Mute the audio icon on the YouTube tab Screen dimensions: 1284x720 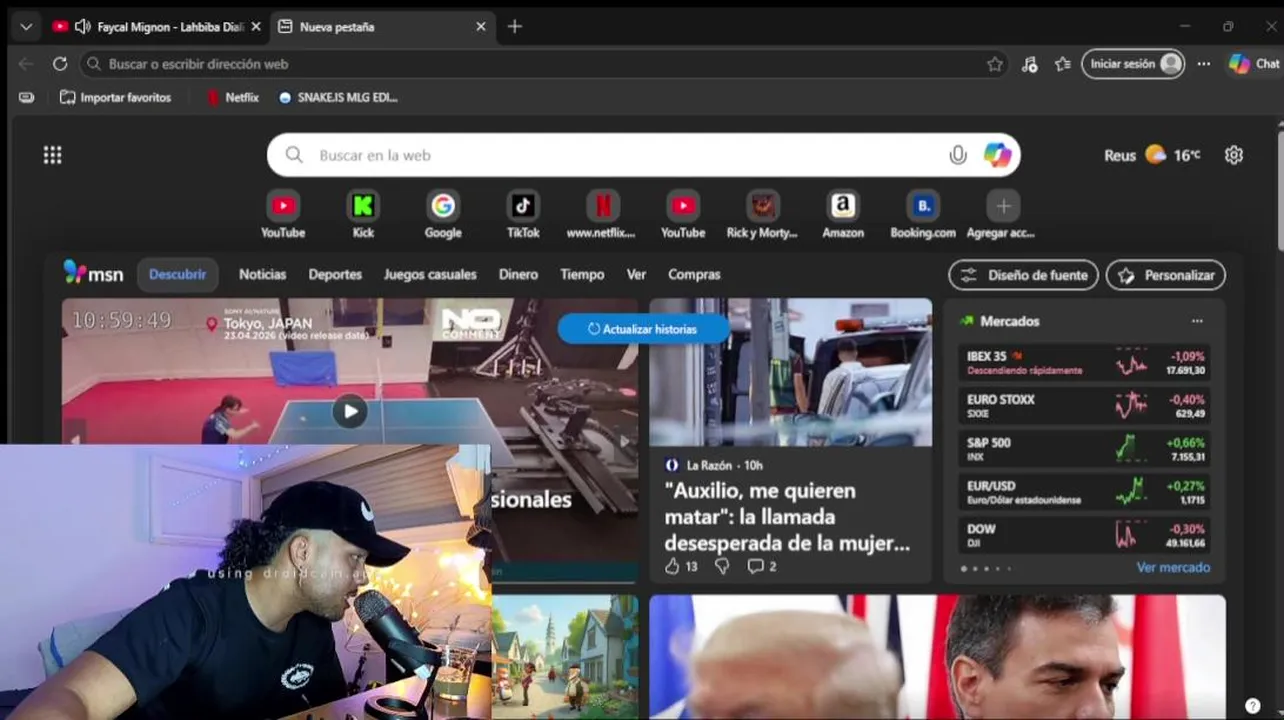pos(83,27)
